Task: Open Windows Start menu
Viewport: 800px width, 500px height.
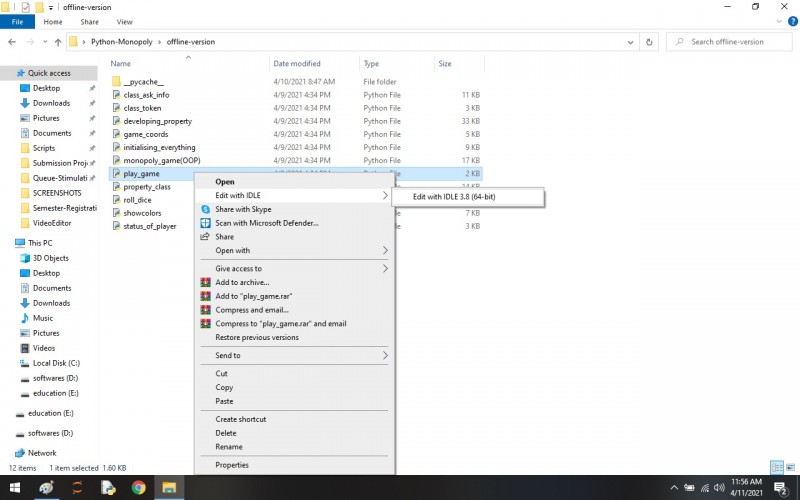Action: (x=15, y=488)
